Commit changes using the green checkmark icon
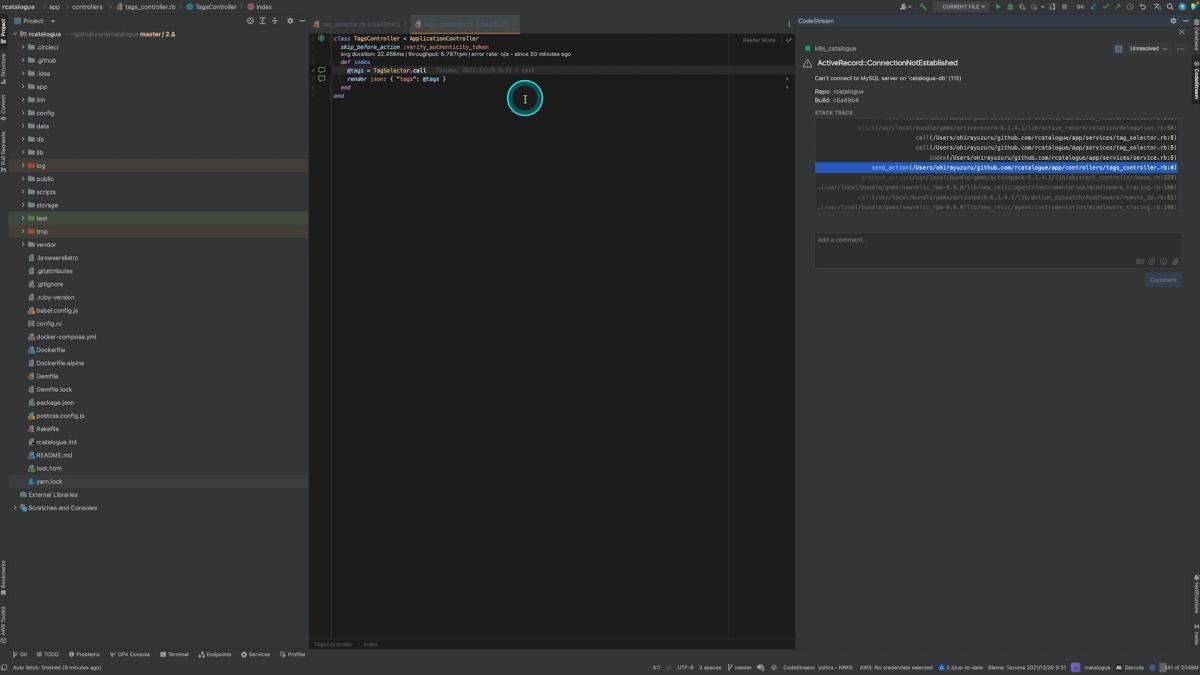The width and height of the screenshot is (1200, 675). pyautogui.click(x=1105, y=7)
